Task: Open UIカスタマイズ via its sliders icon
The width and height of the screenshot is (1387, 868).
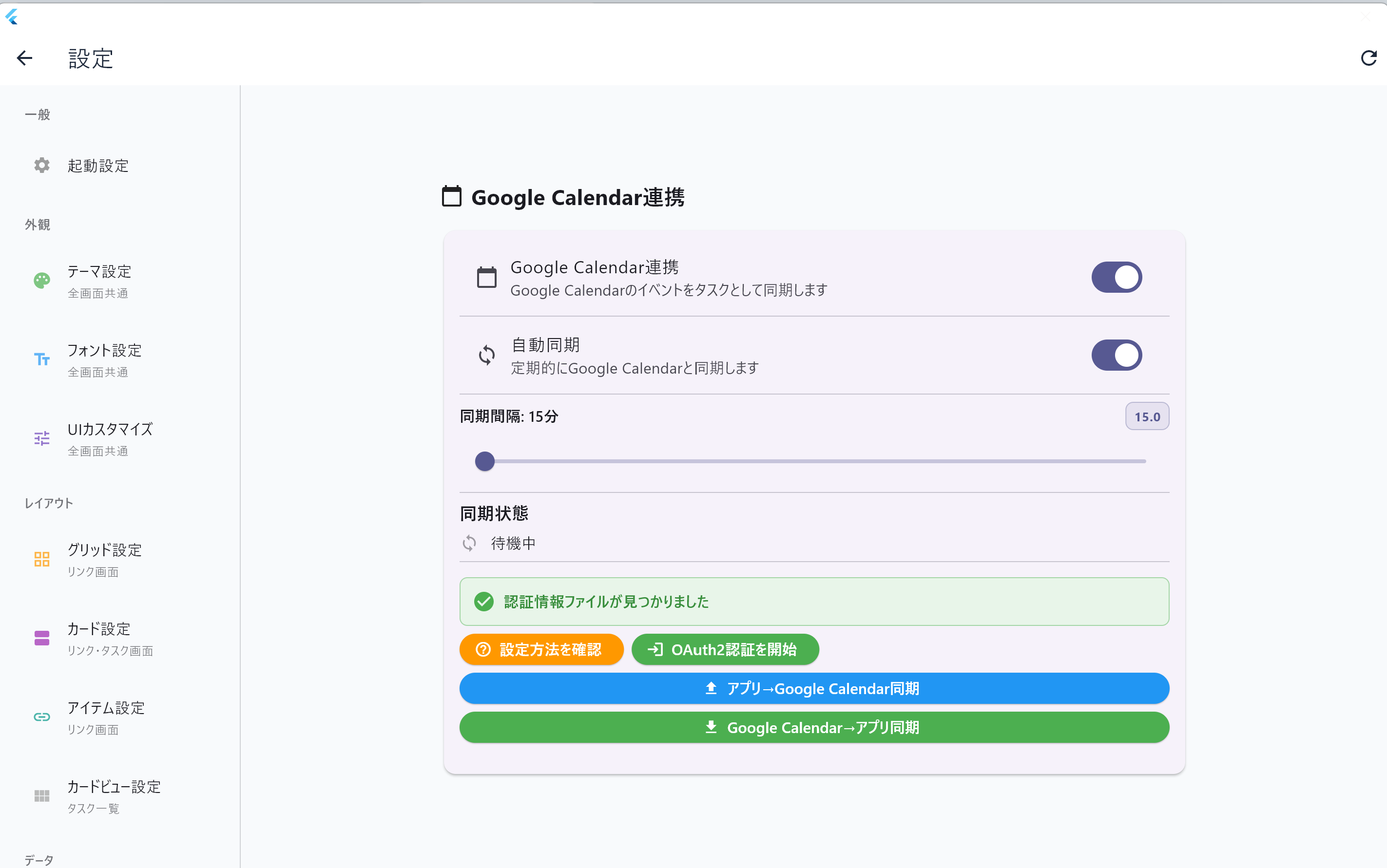Action: 41,438
